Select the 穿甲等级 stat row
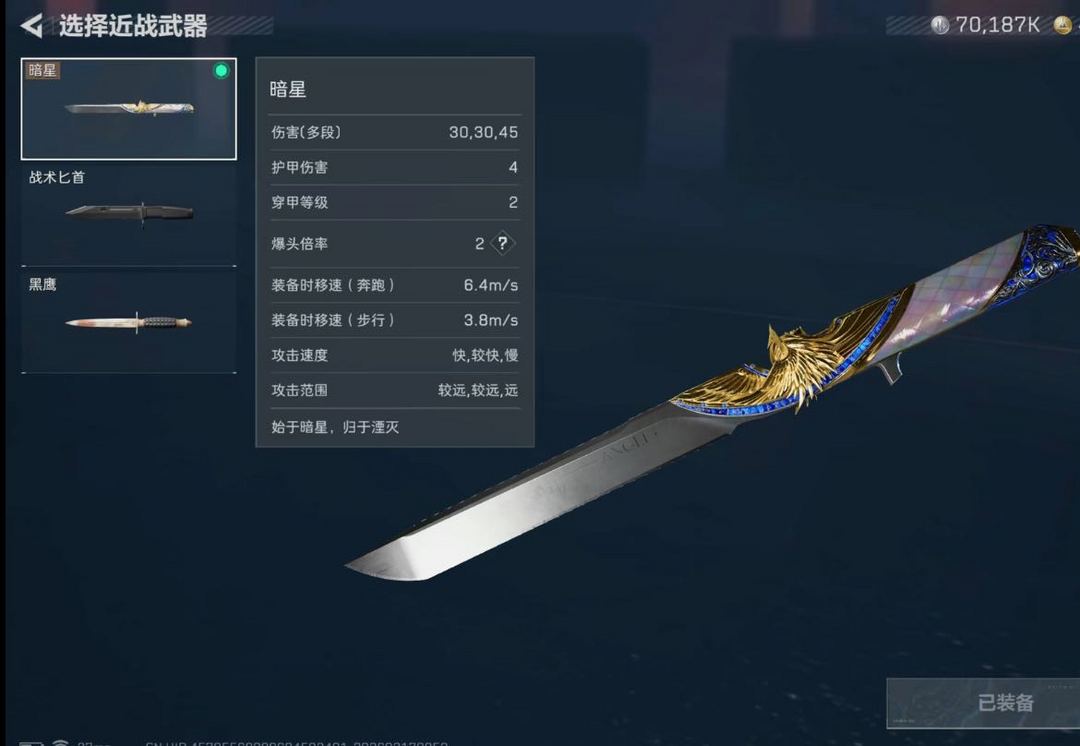This screenshot has height=746, width=1080. pyautogui.click(x=395, y=203)
